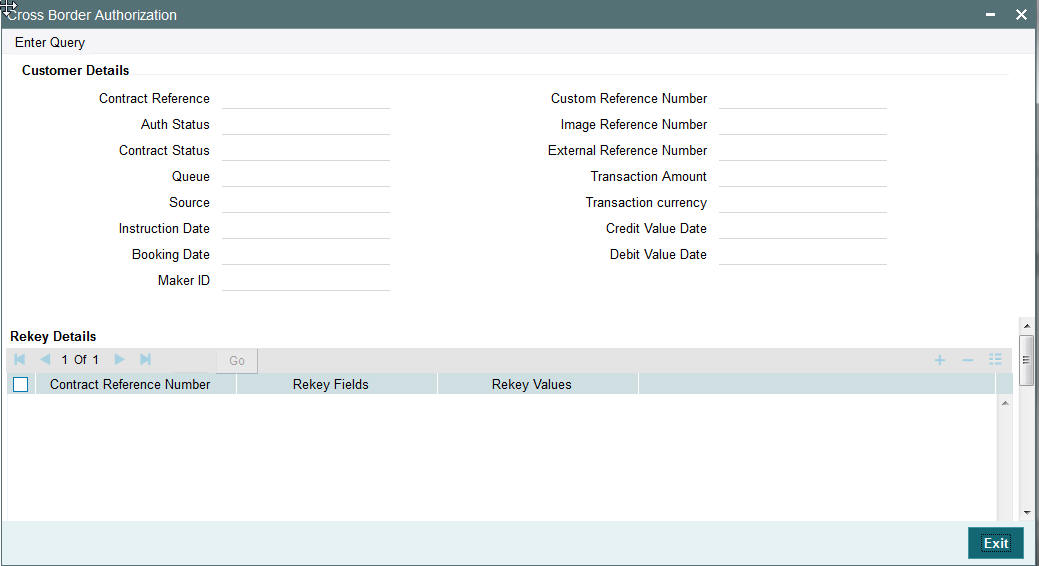The width and height of the screenshot is (1039, 566).
Task: Focus the Auth Status field
Action: [306, 125]
